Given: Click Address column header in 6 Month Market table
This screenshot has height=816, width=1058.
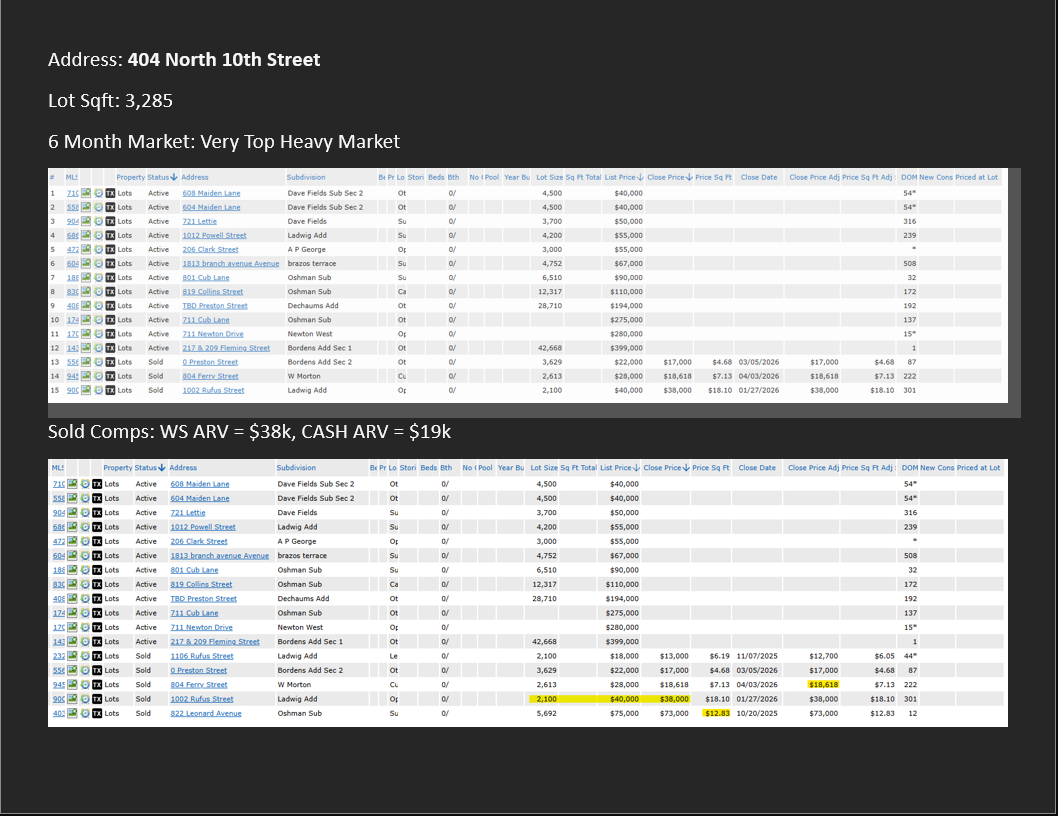Looking at the screenshot, I should coord(195,178).
